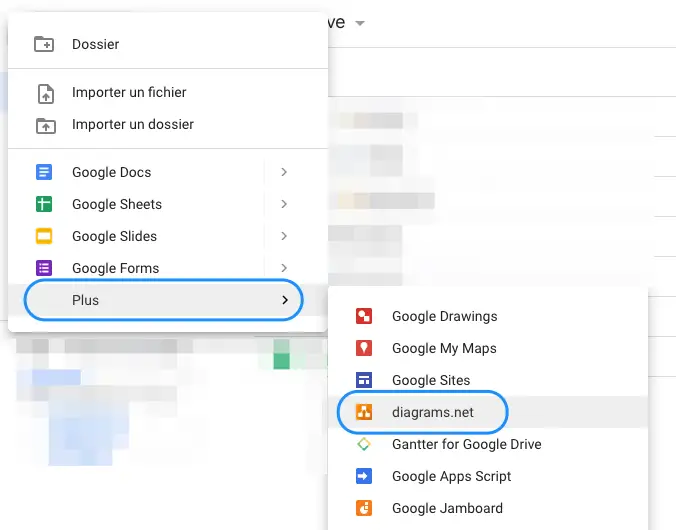Expand the Google Forms submenu arrow

click(284, 268)
